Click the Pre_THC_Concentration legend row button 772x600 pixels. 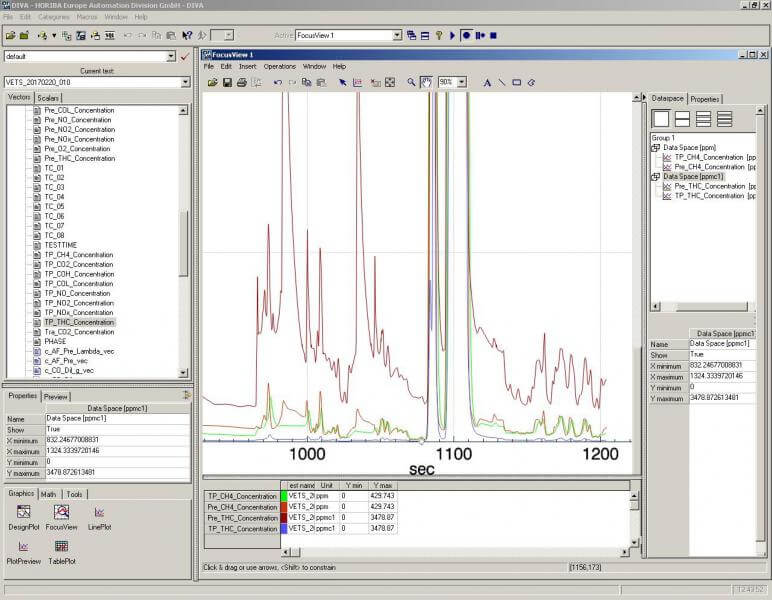pos(242,518)
